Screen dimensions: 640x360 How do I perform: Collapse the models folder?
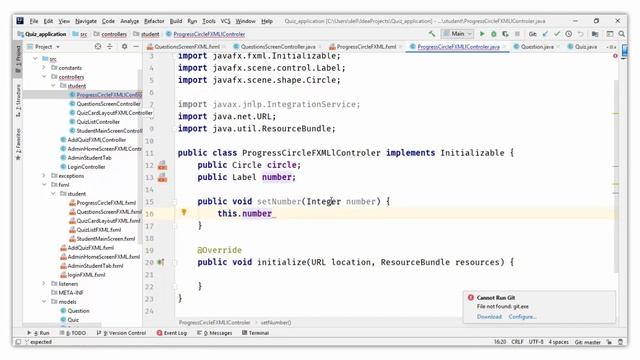[x=44, y=302]
